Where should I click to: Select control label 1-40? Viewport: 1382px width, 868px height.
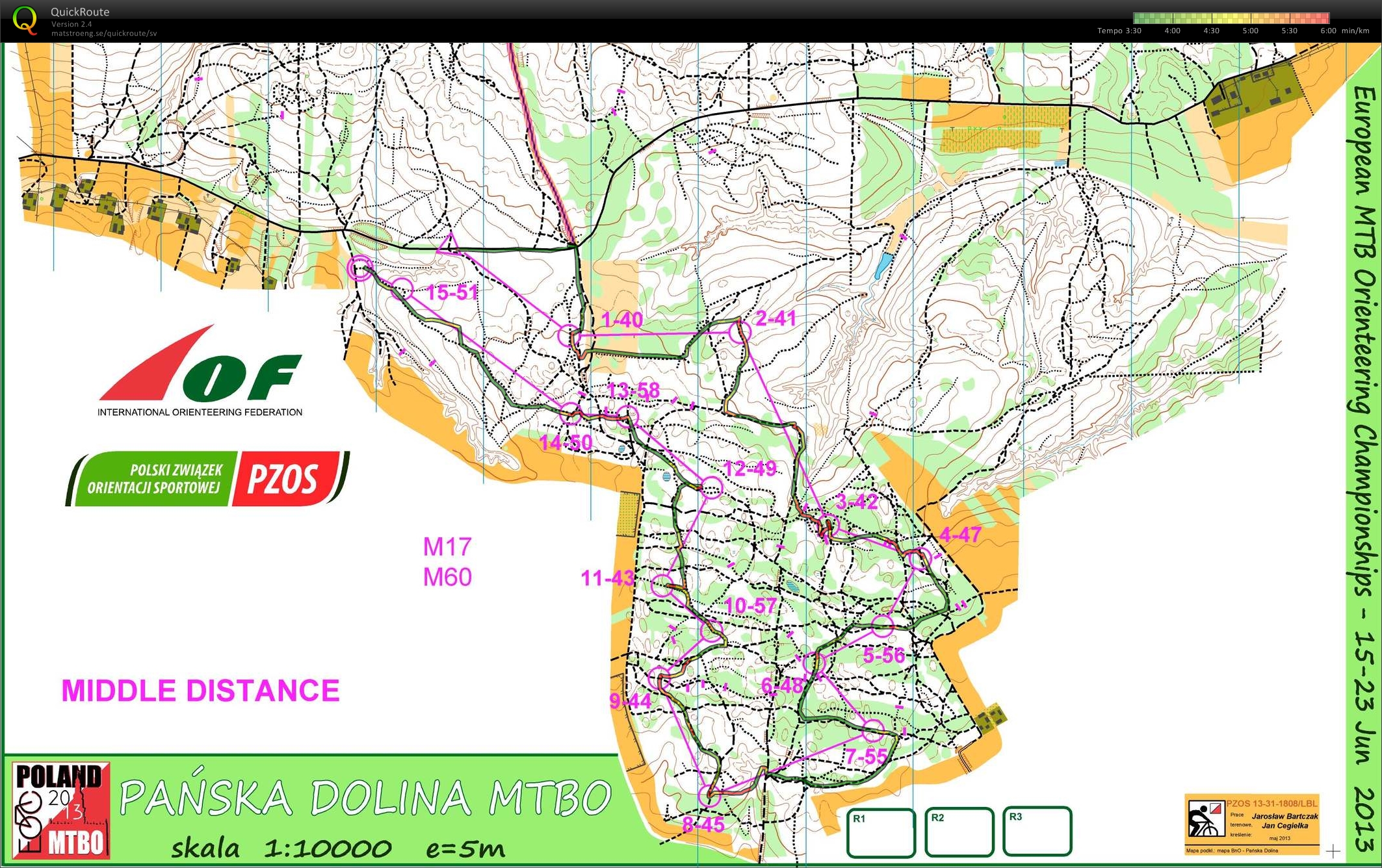pyautogui.click(x=622, y=320)
